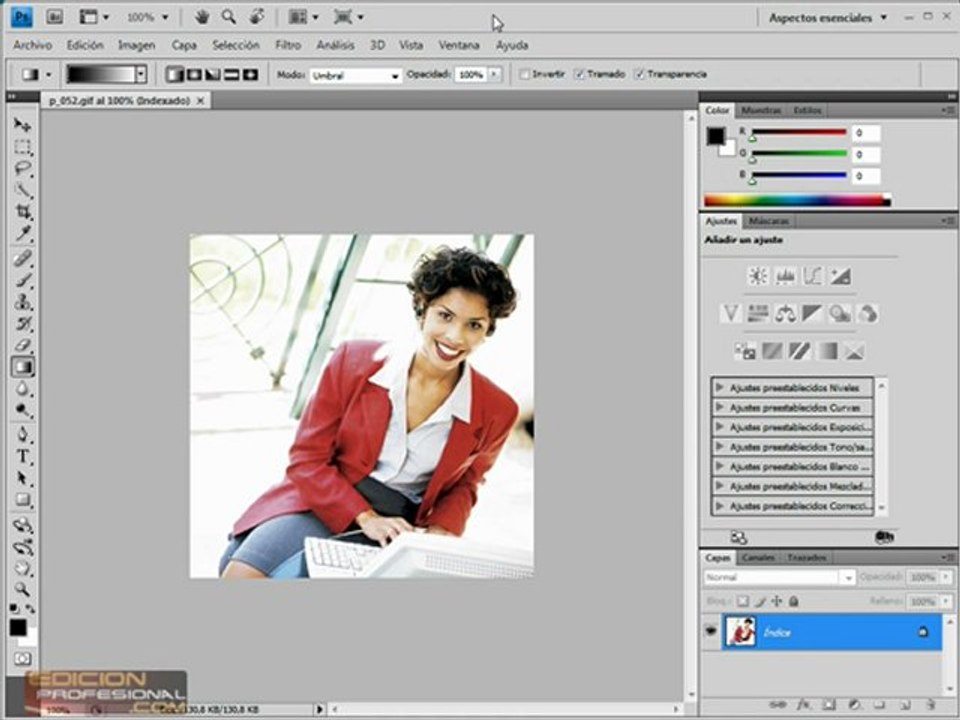Select the Eyedropper tool
Image resolution: width=960 pixels, height=720 pixels.
23,233
